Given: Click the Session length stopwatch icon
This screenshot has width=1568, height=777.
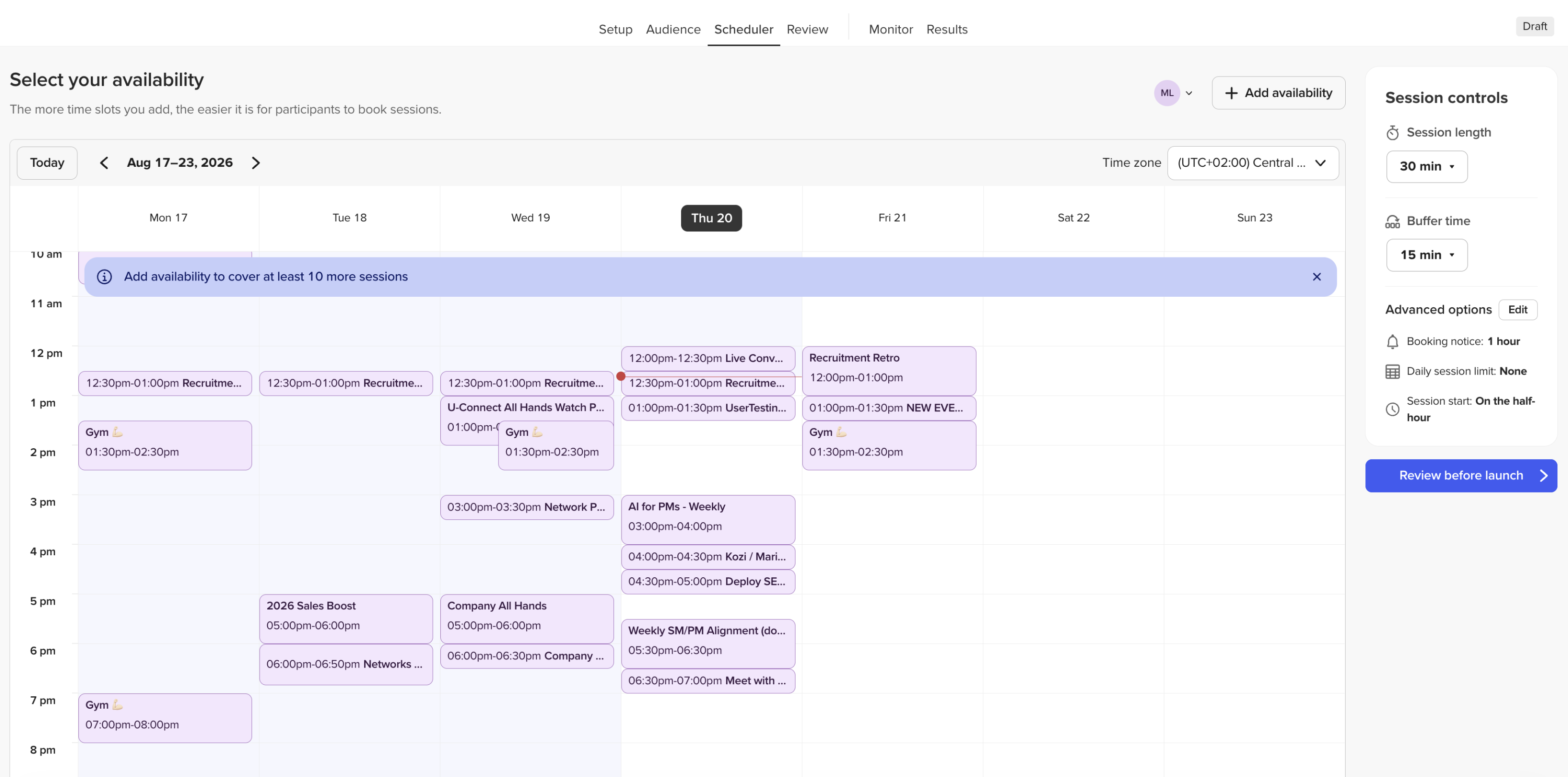Looking at the screenshot, I should (x=1392, y=133).
